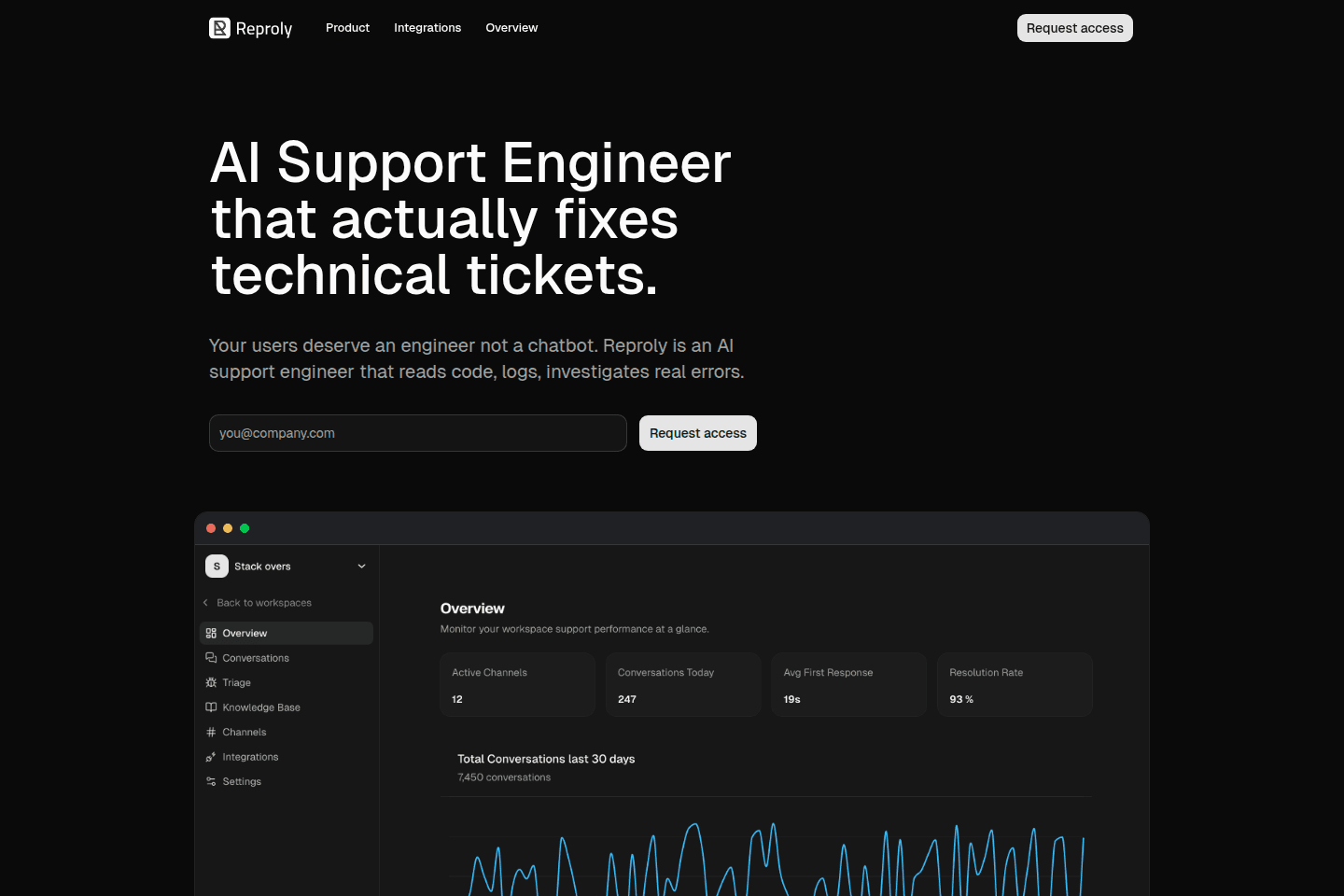The image size is (1344, 896).
Task: Go to the Overview nav link
Action: tap(511, 28)
